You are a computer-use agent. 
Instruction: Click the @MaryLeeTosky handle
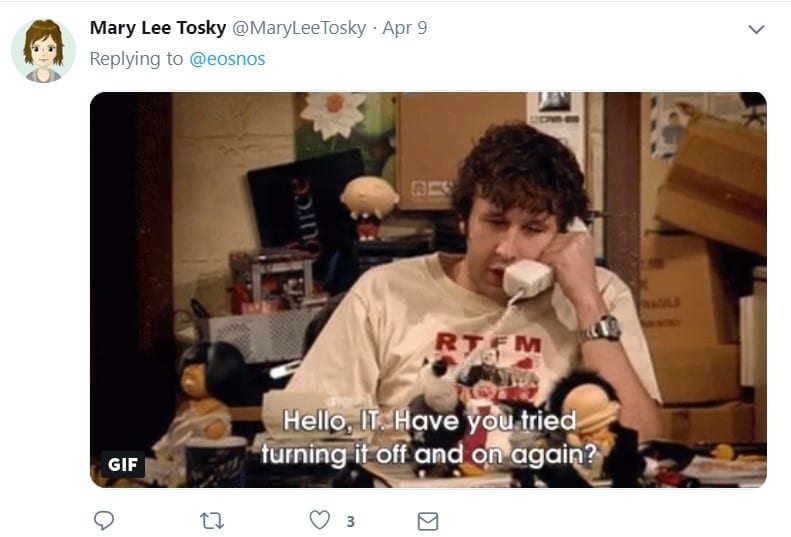click(x=299, y=28)
